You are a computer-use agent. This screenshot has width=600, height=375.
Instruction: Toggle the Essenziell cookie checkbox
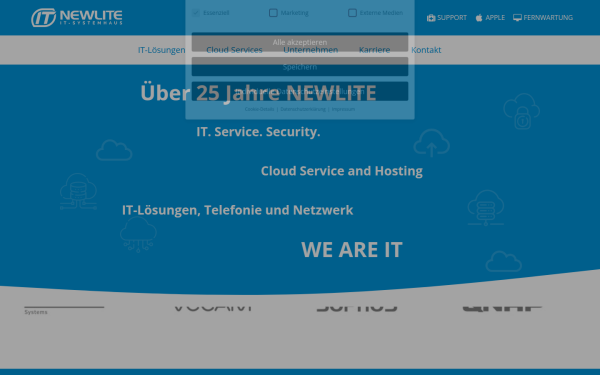pyautogui.click(x=196, y=13)
